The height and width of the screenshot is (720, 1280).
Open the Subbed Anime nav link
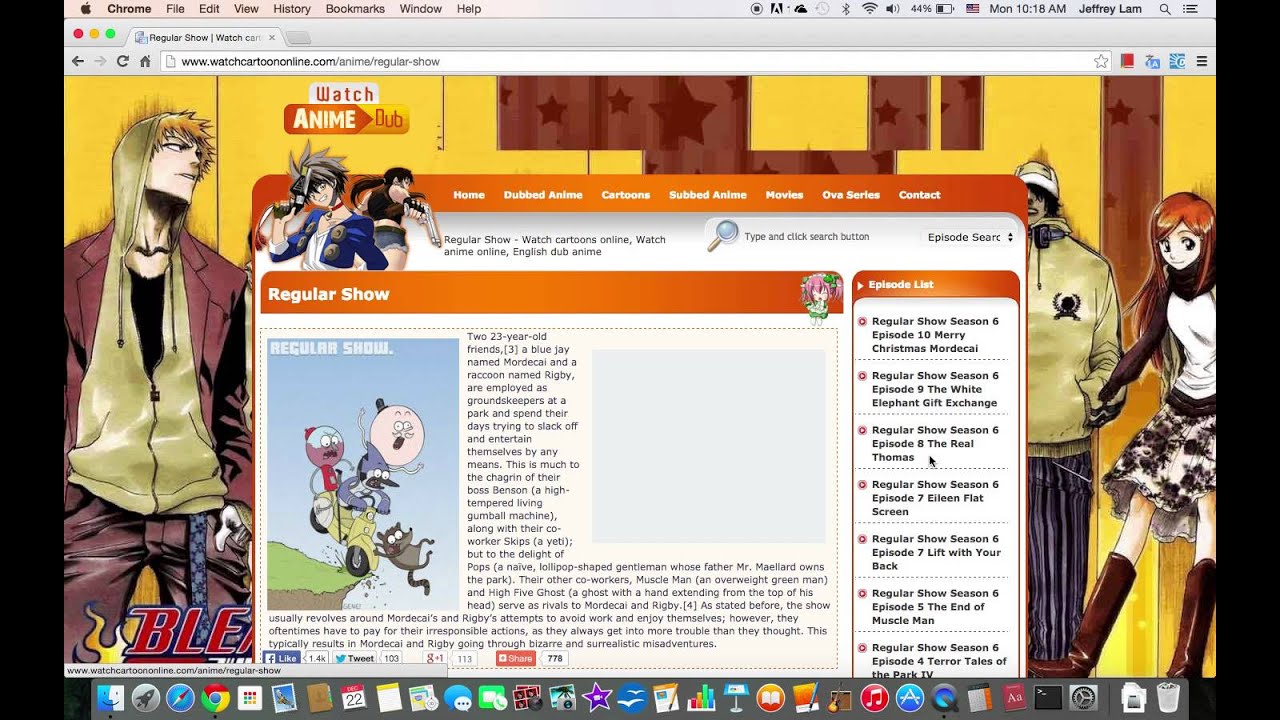pos(708,195)
